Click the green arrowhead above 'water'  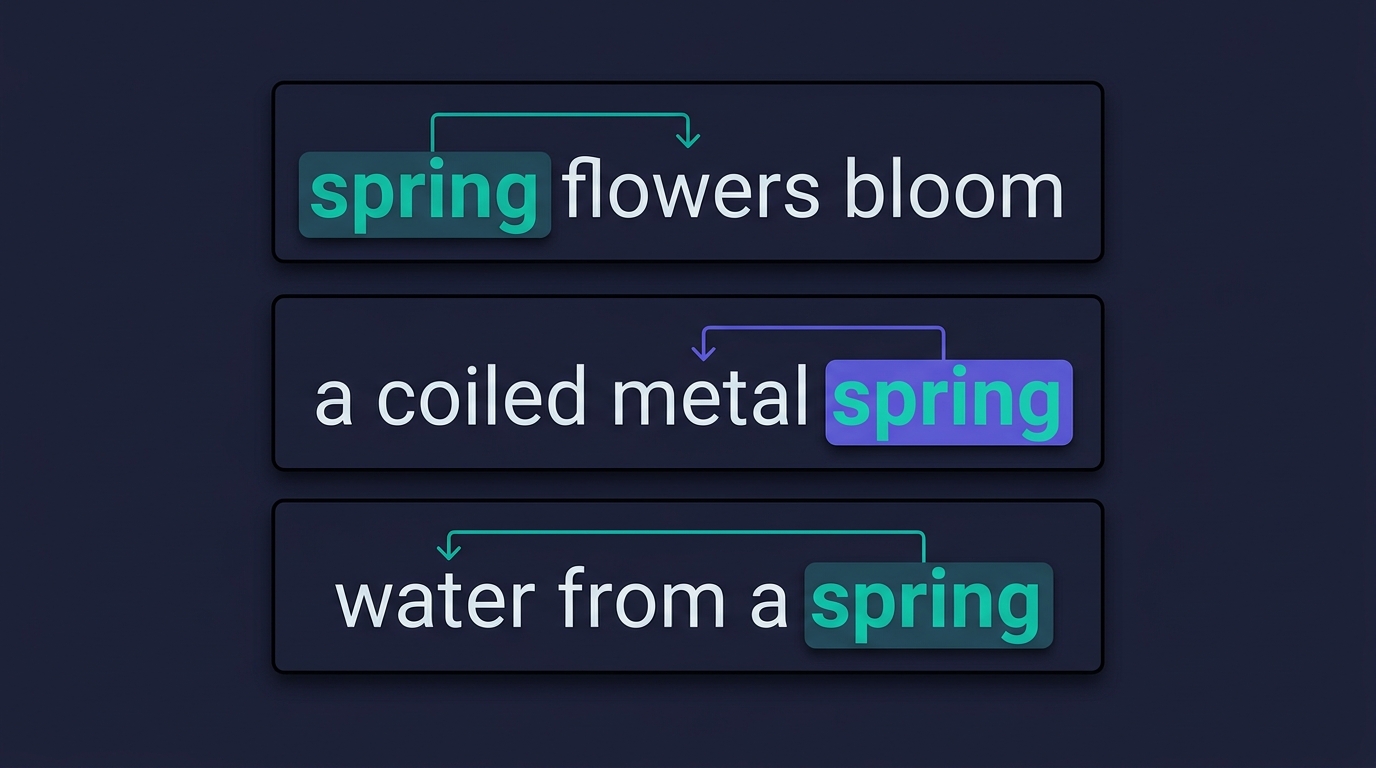point(450,551)
